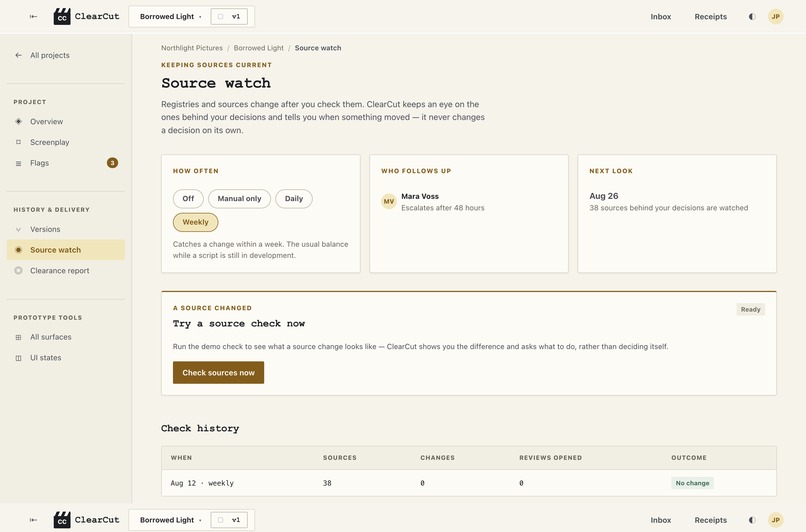
Task: Click the back arrow beside All projects
Action: tap(19, 55)
